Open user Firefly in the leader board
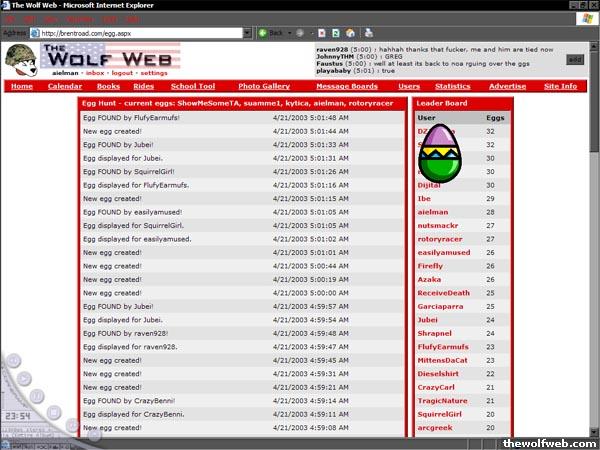This screenshot has width=600, height=450. pos(430,266)
